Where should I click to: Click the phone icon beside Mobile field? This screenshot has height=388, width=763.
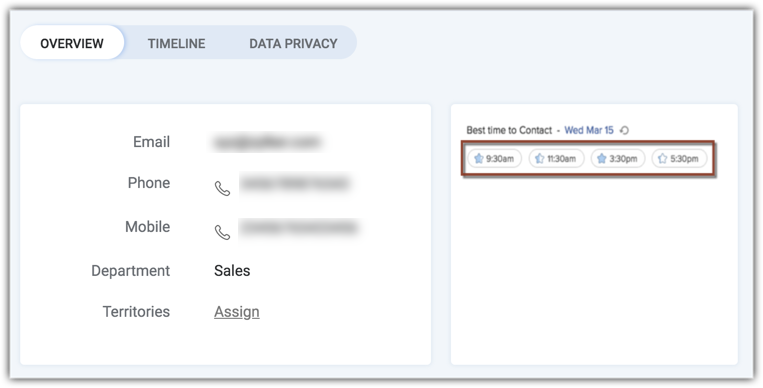[222, 233]
